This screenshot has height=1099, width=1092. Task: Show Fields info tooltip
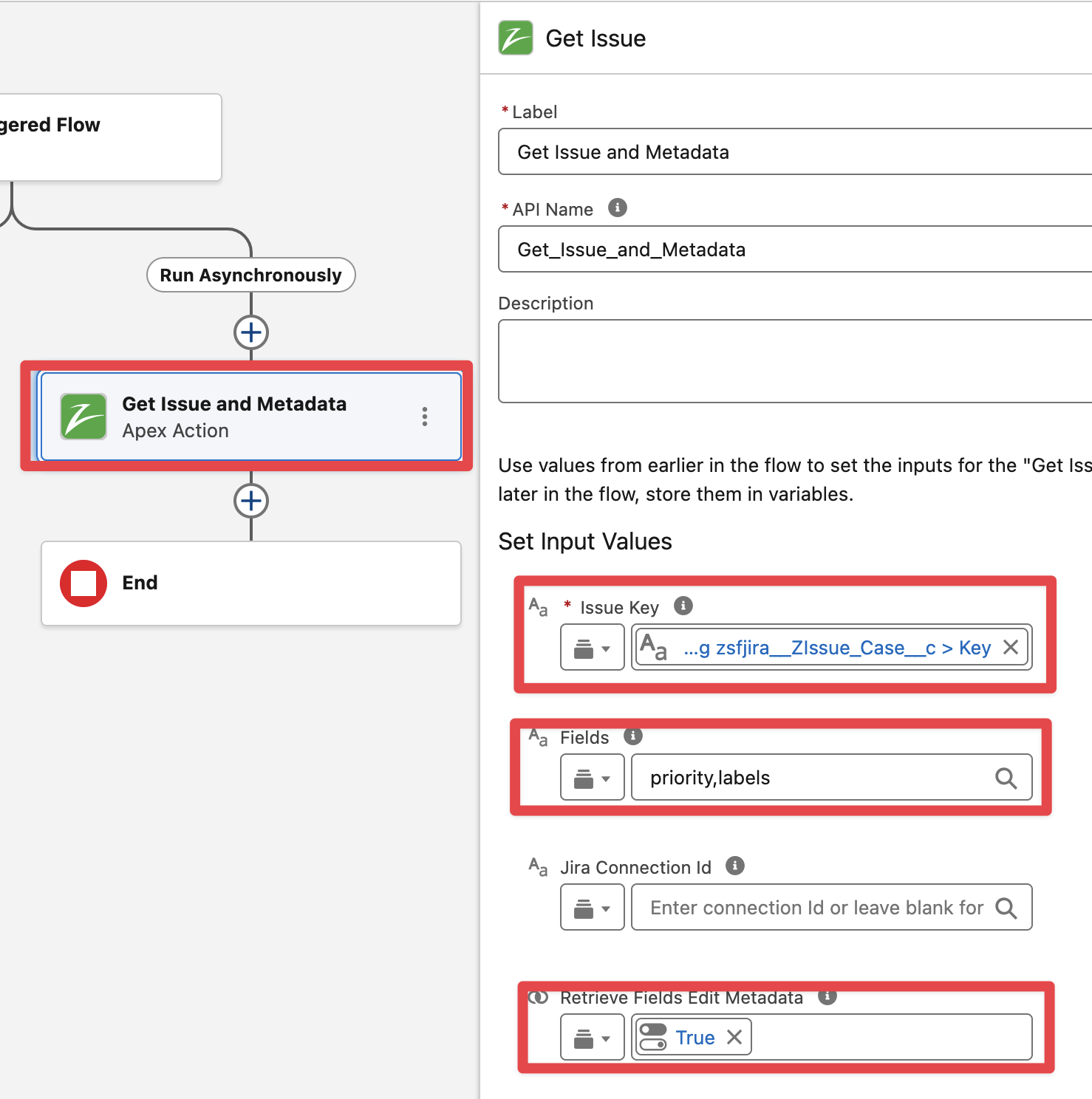[x=633, y=736]
